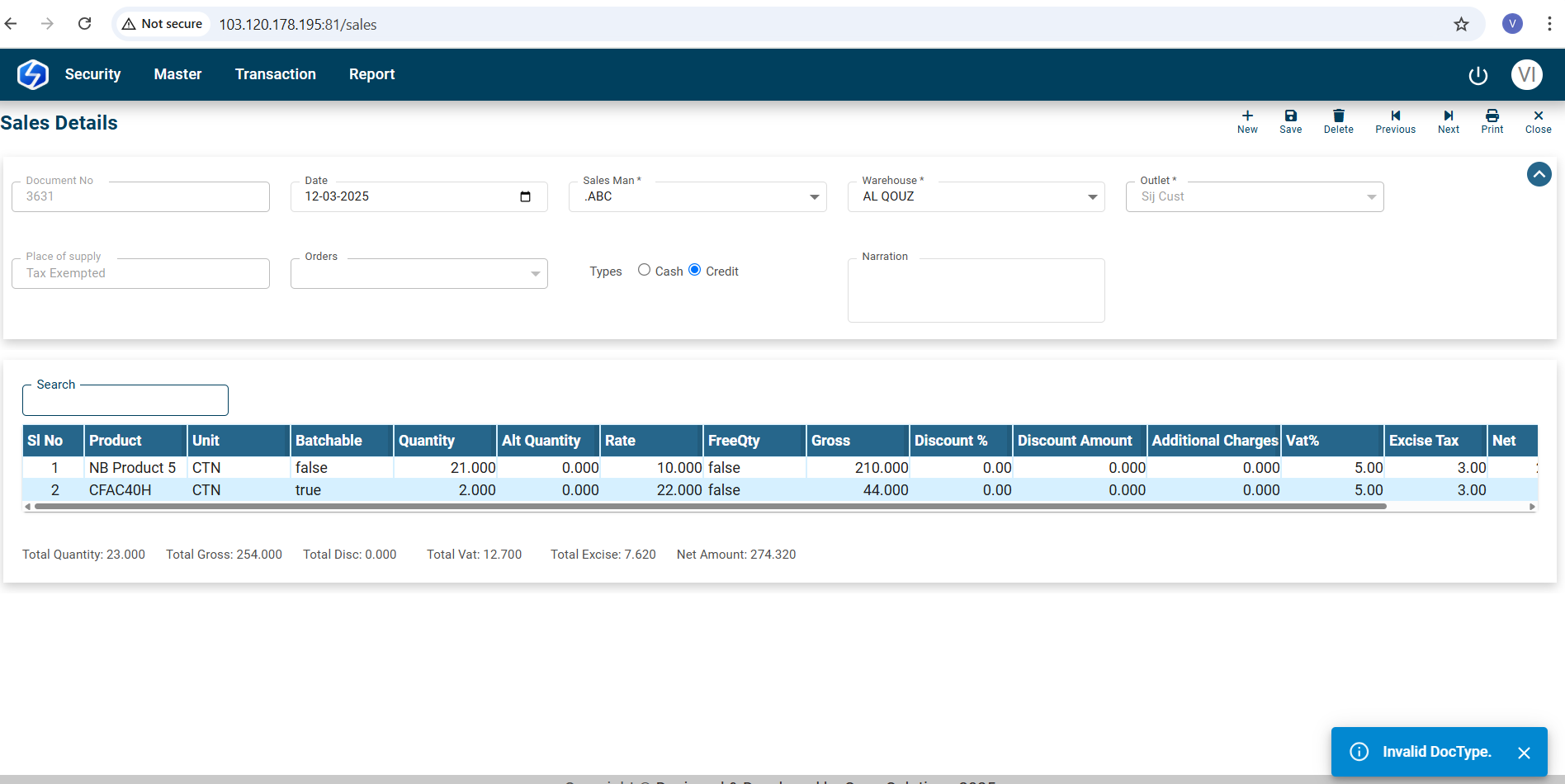The image size is (1565, 784).
Task: Delete the current sales document
Action: tap(1338, 116)
